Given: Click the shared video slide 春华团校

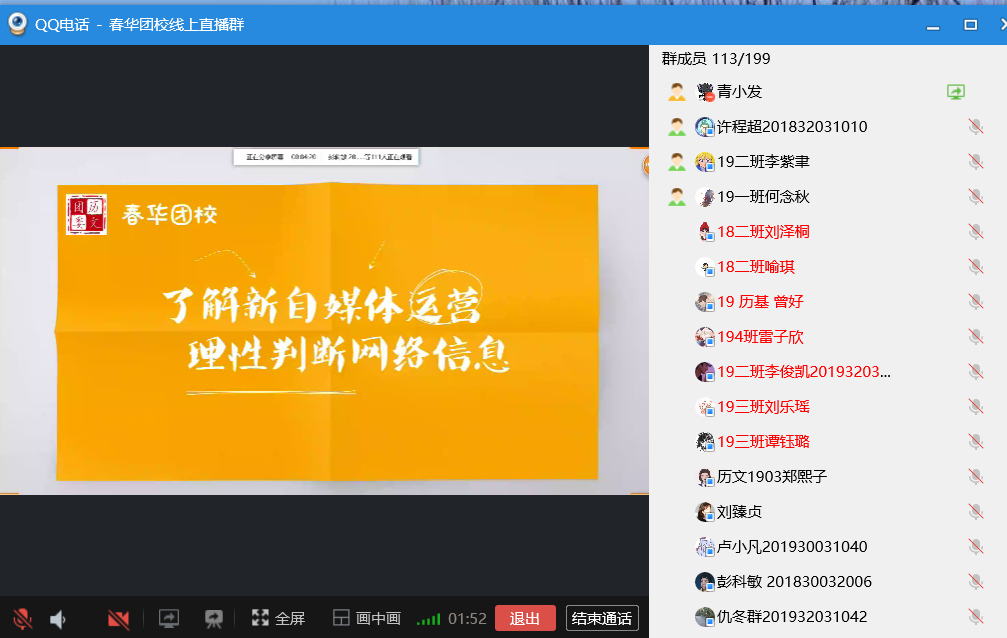Looking at the screenshot, I should click(324, 320).
